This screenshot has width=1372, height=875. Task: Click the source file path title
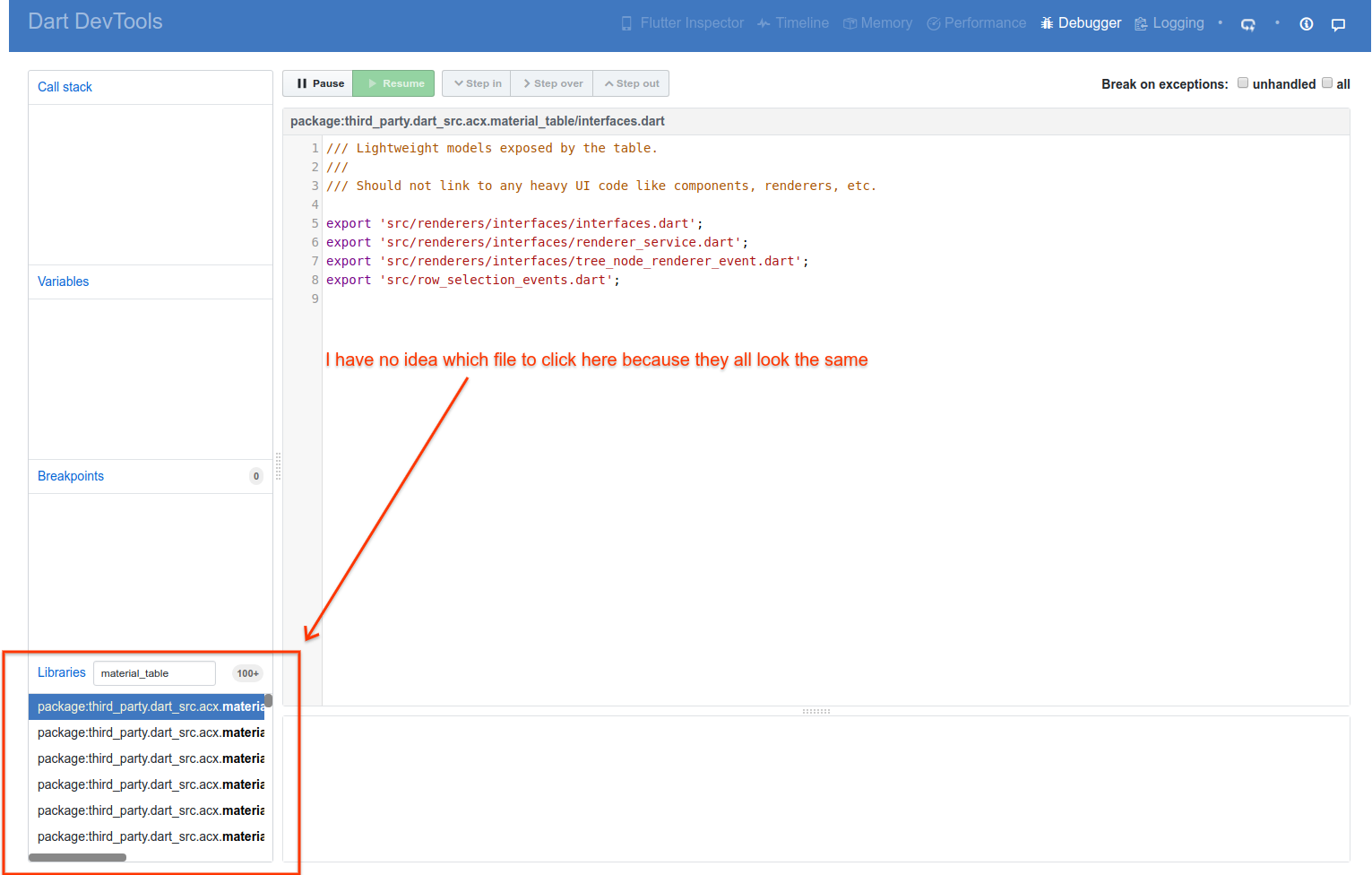(478, 121)
